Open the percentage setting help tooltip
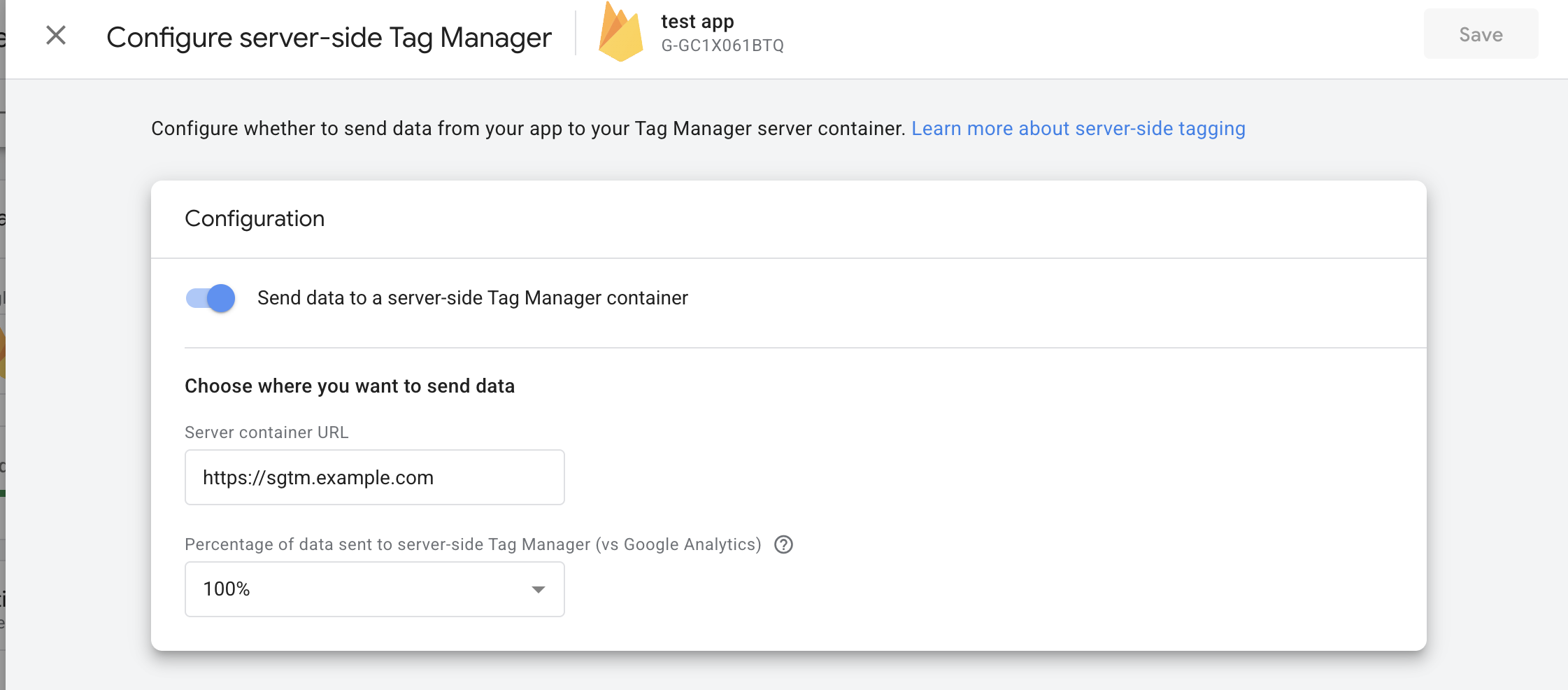This screenshot has width=1568, height=690. [785, 544]
